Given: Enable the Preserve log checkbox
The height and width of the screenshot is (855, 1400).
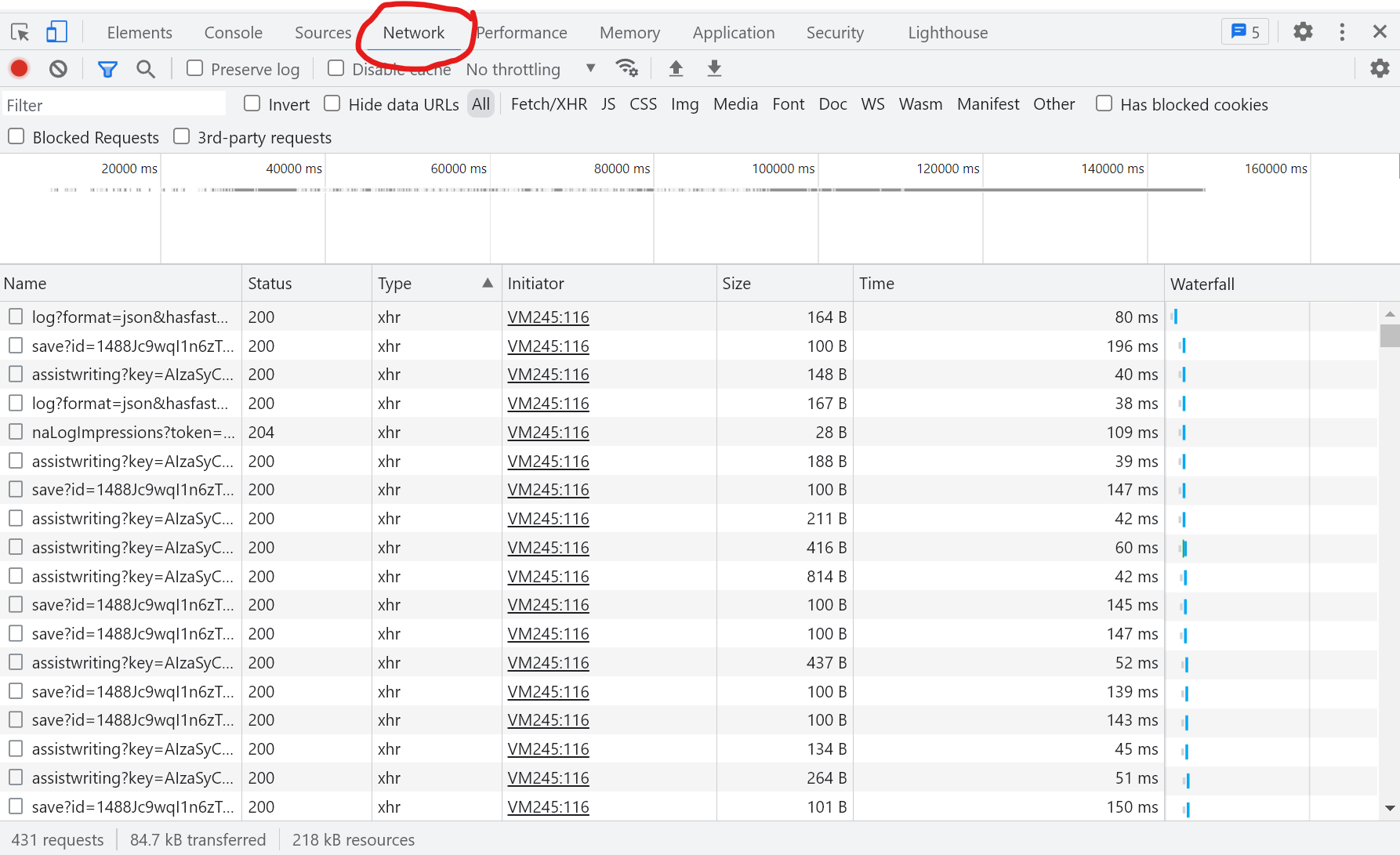Looking at the screenshot, I should pos(194,68).
